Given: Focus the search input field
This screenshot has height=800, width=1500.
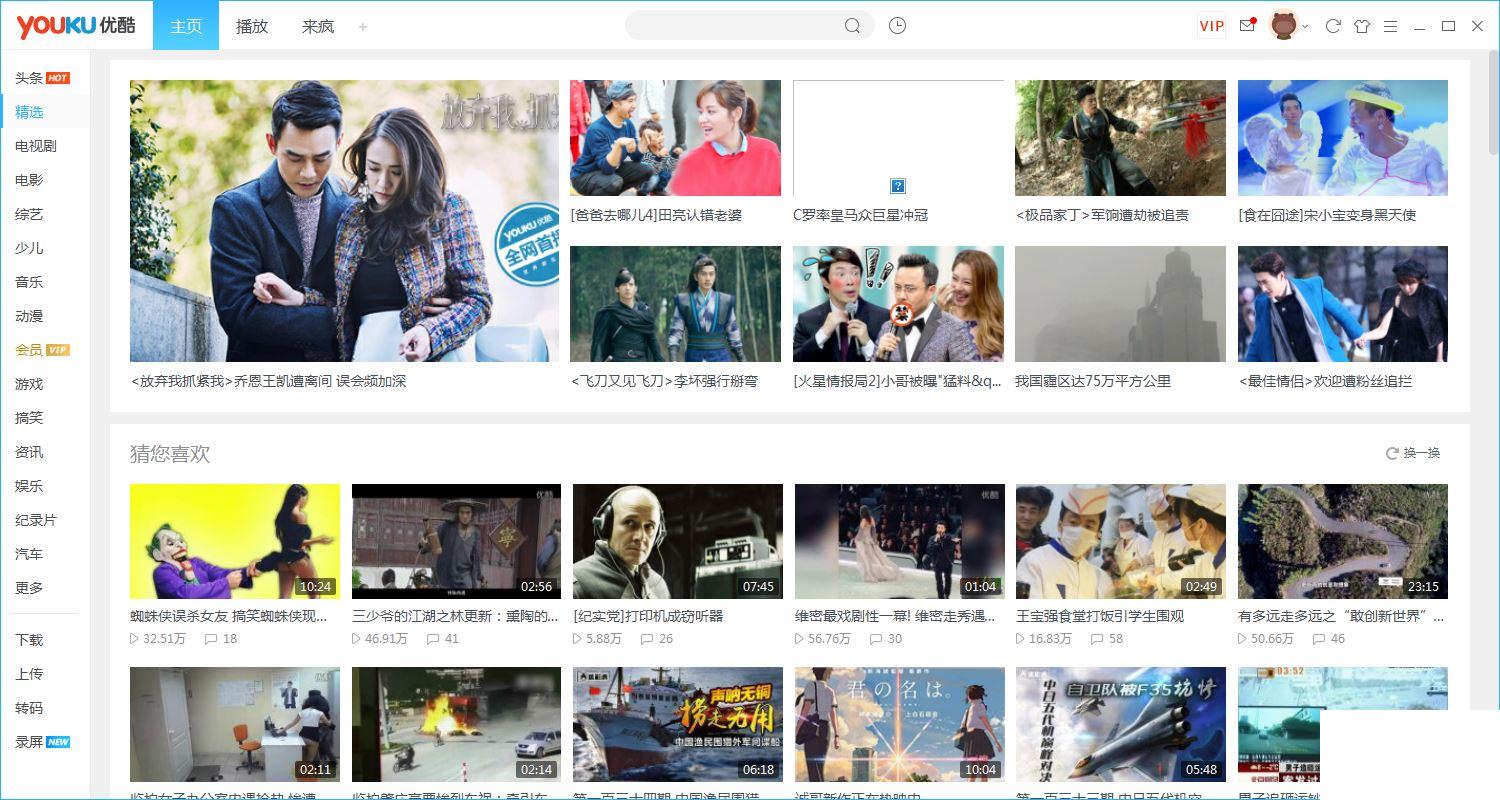Looking at the screenshot, I should (x=735, y=26).
